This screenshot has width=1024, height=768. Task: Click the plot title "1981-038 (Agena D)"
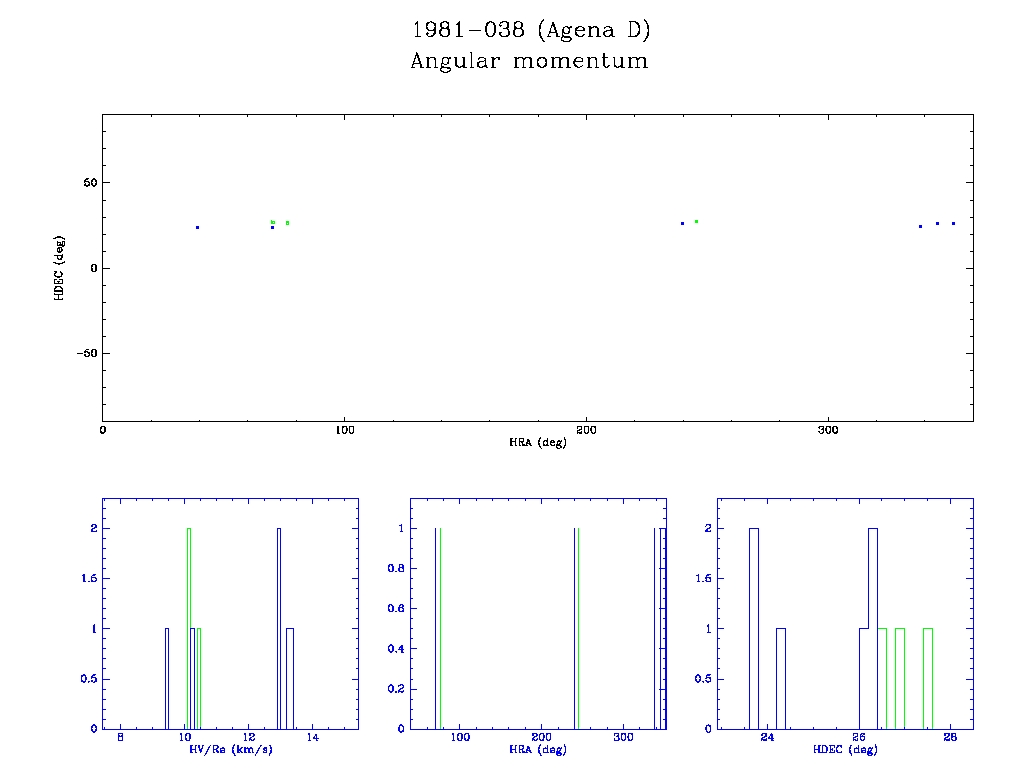(x=531, y=30)
